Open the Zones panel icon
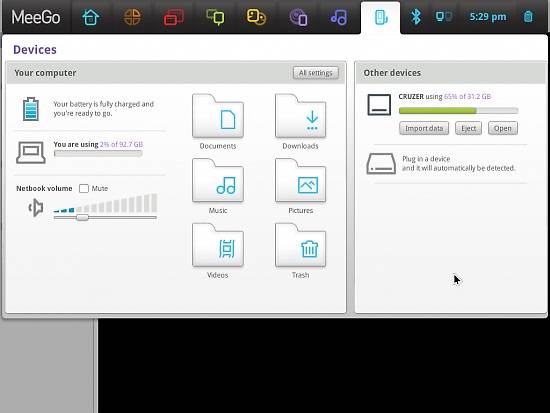The image size is (550, 413). coord(174,17)
